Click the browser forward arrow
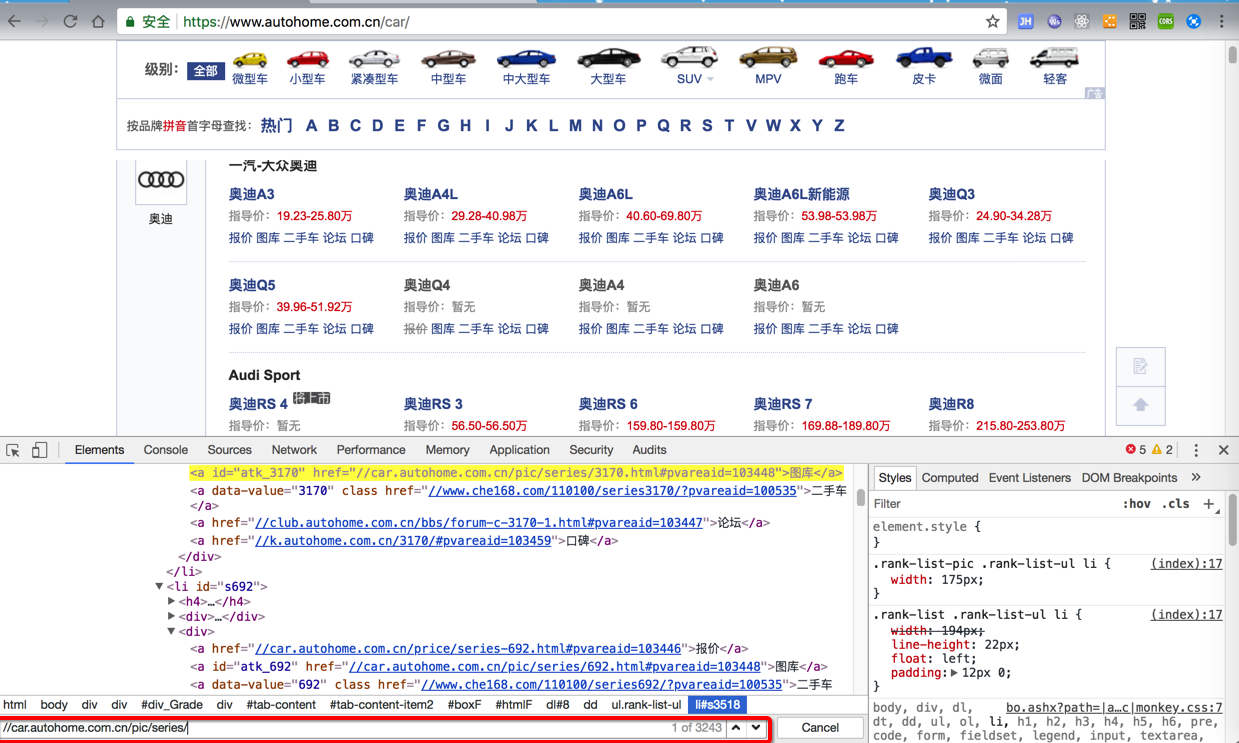The image size is (1239, 743). pos(42,21)
